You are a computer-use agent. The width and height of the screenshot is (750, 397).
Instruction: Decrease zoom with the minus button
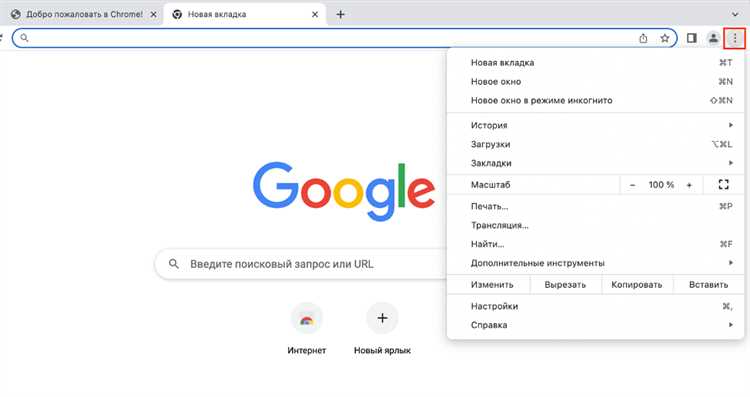(x=632, y=185)
